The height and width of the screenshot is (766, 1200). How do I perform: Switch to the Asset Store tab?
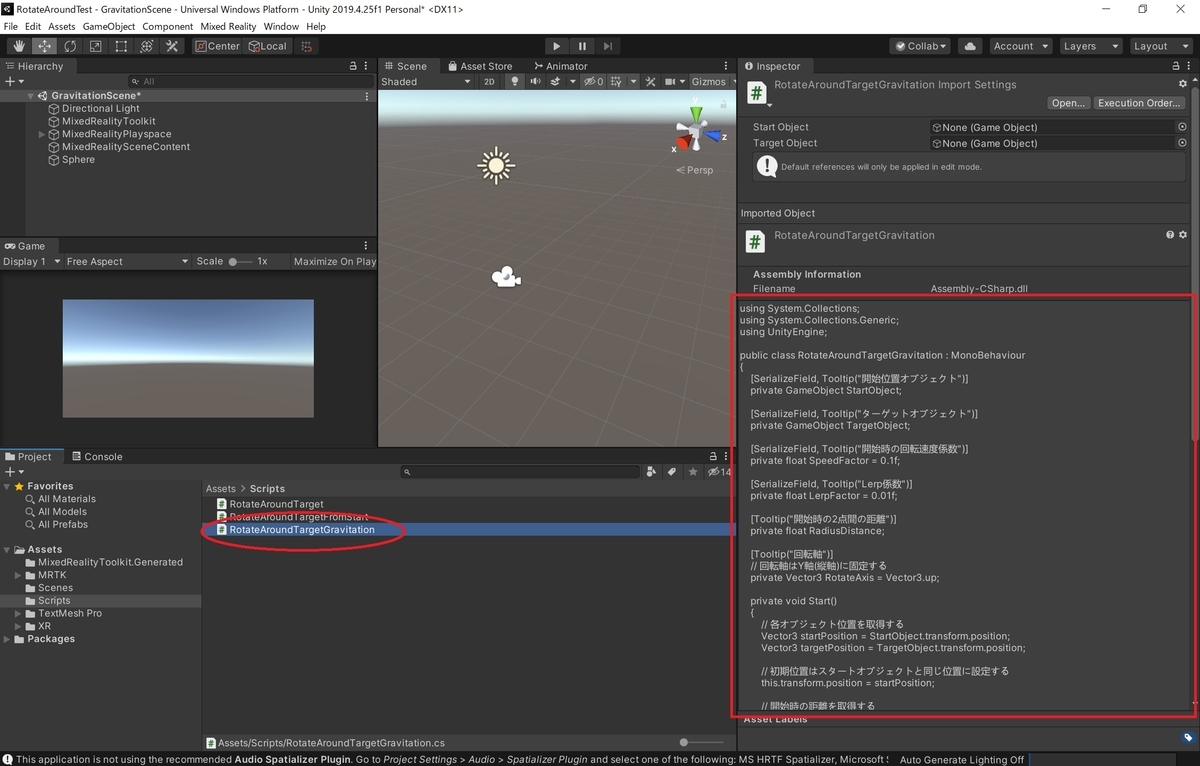pyautogui.click(x=480, y=66)
